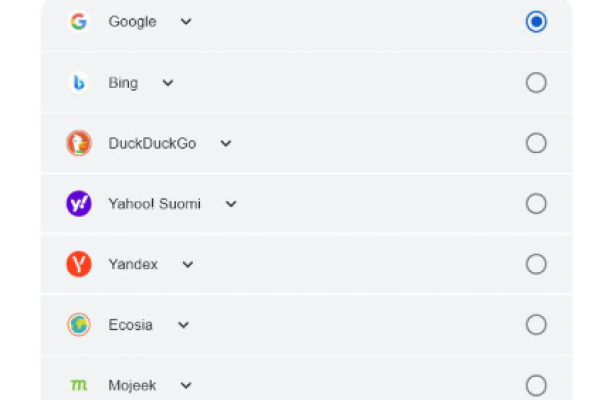600x400 pixels.
Task: Expand the Ecosia details chevron
Action: (183, 325)
